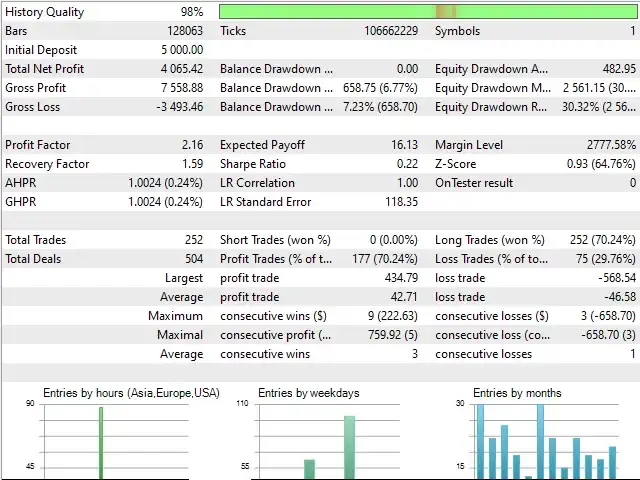Viewport: 640px width, 480px height.
Task: Click average loss trade value -46.58
Action: point(620,297)
